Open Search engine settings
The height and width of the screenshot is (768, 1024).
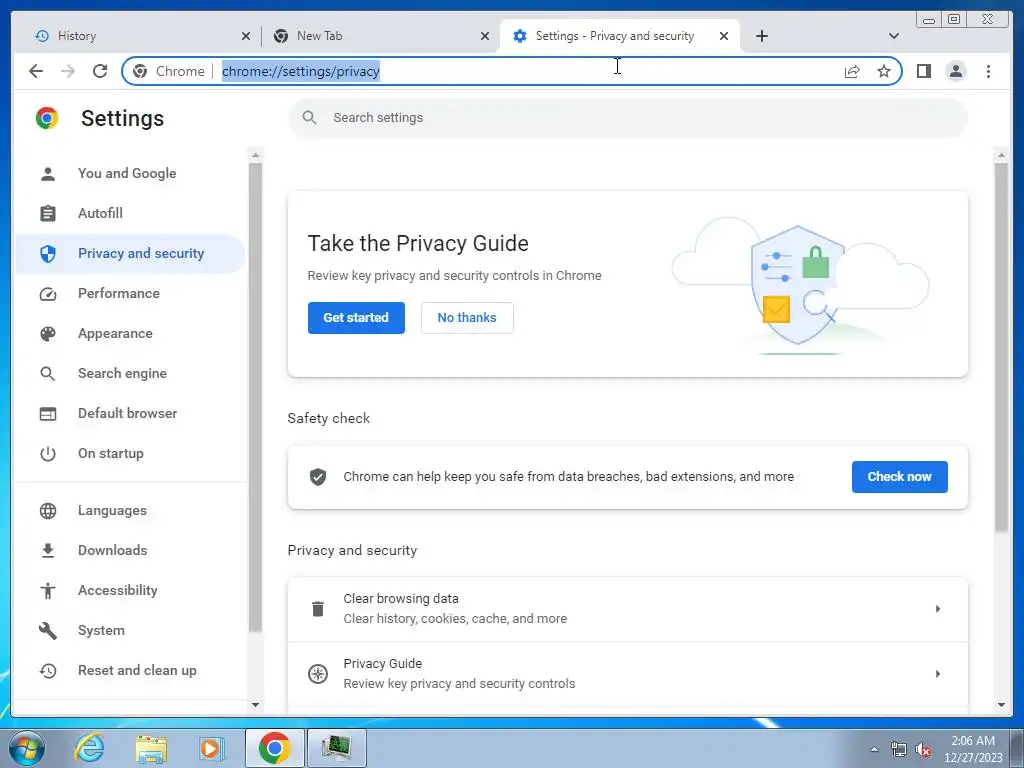pos(129,374)
